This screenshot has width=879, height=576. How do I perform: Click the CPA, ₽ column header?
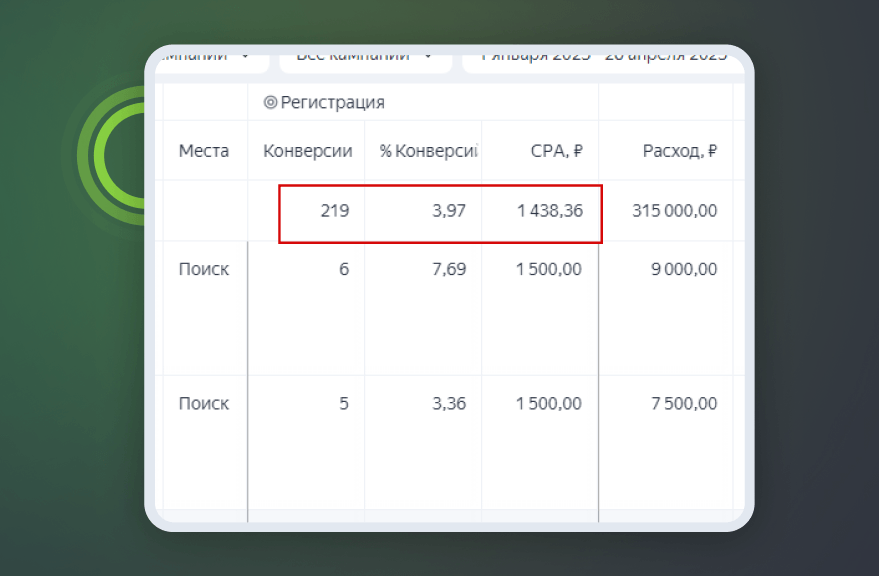pyautogui.click(x=557, y=151)
